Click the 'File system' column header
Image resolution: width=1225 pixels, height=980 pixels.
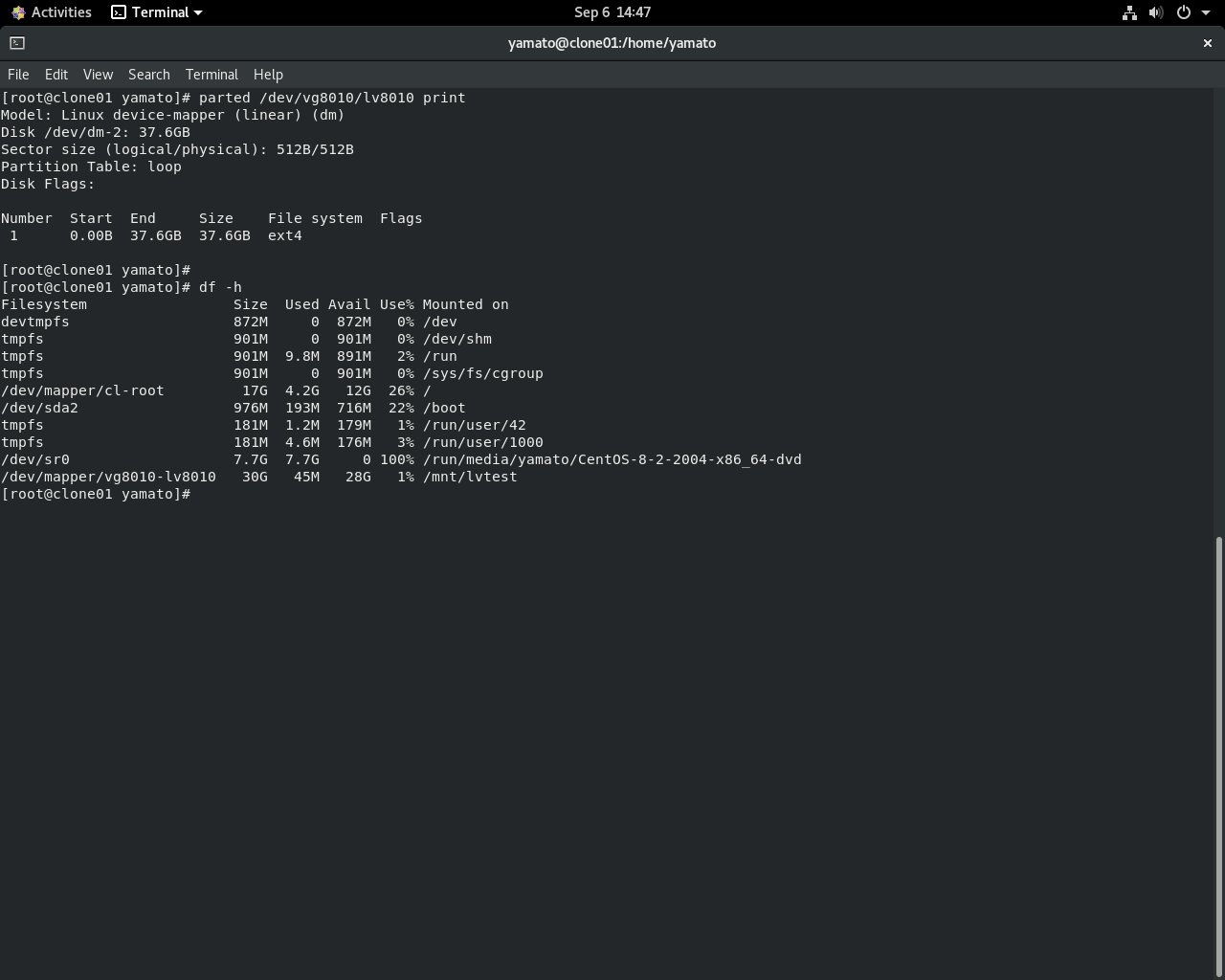click(315, 218)
